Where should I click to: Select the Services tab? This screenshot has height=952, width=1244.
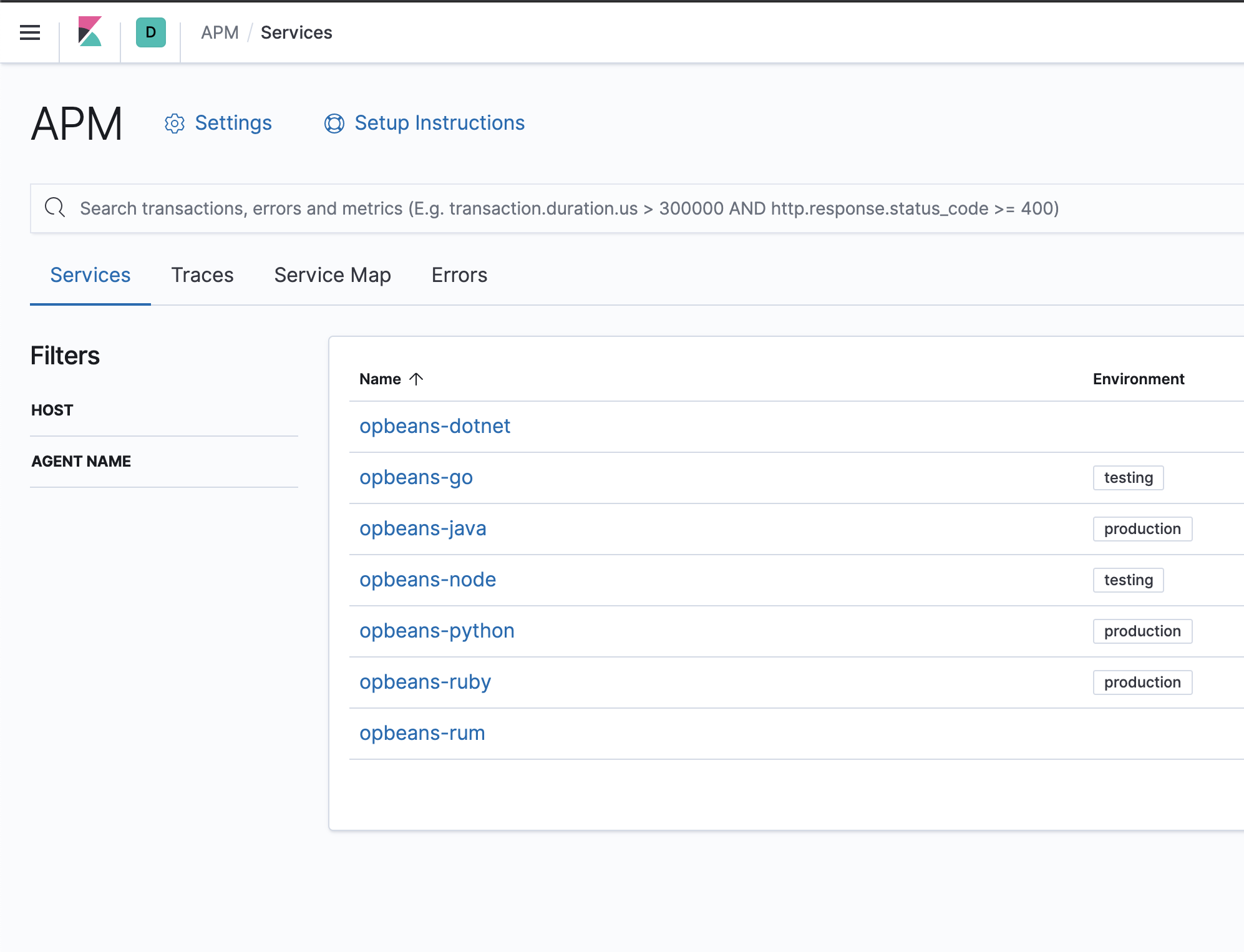coord(90,275)
